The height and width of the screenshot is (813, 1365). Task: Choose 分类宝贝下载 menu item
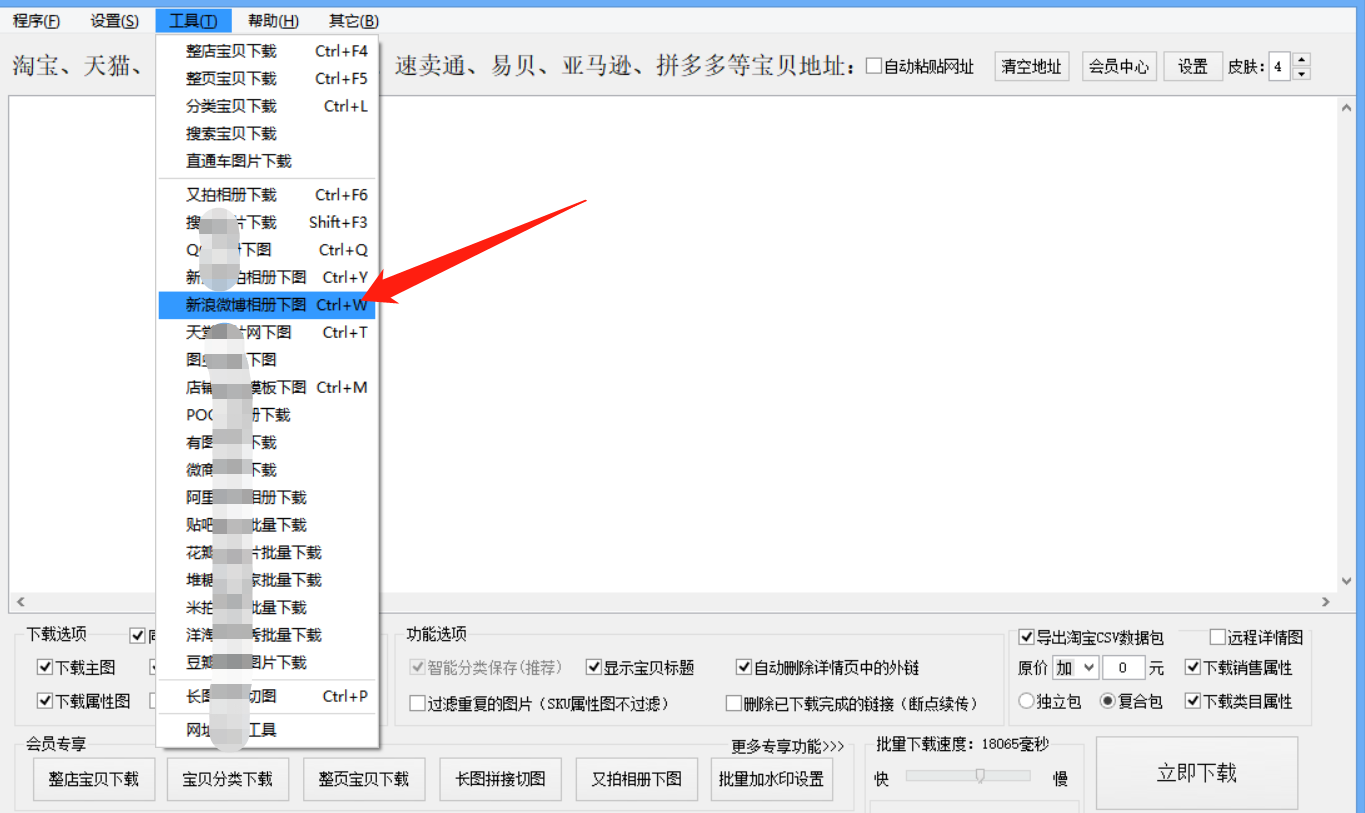tap(229, 105)
